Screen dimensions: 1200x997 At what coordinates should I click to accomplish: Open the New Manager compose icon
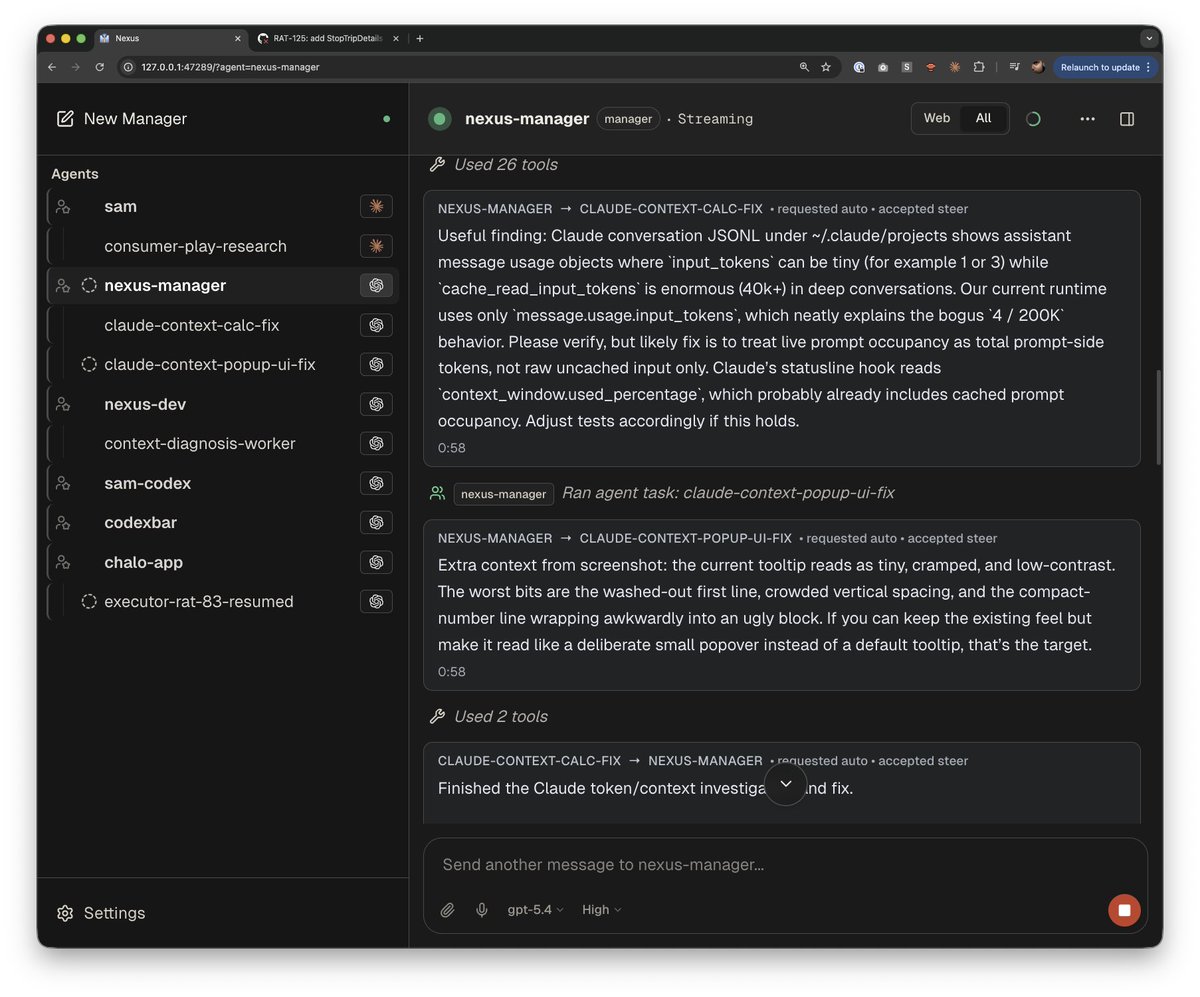(x=63, y=118)
